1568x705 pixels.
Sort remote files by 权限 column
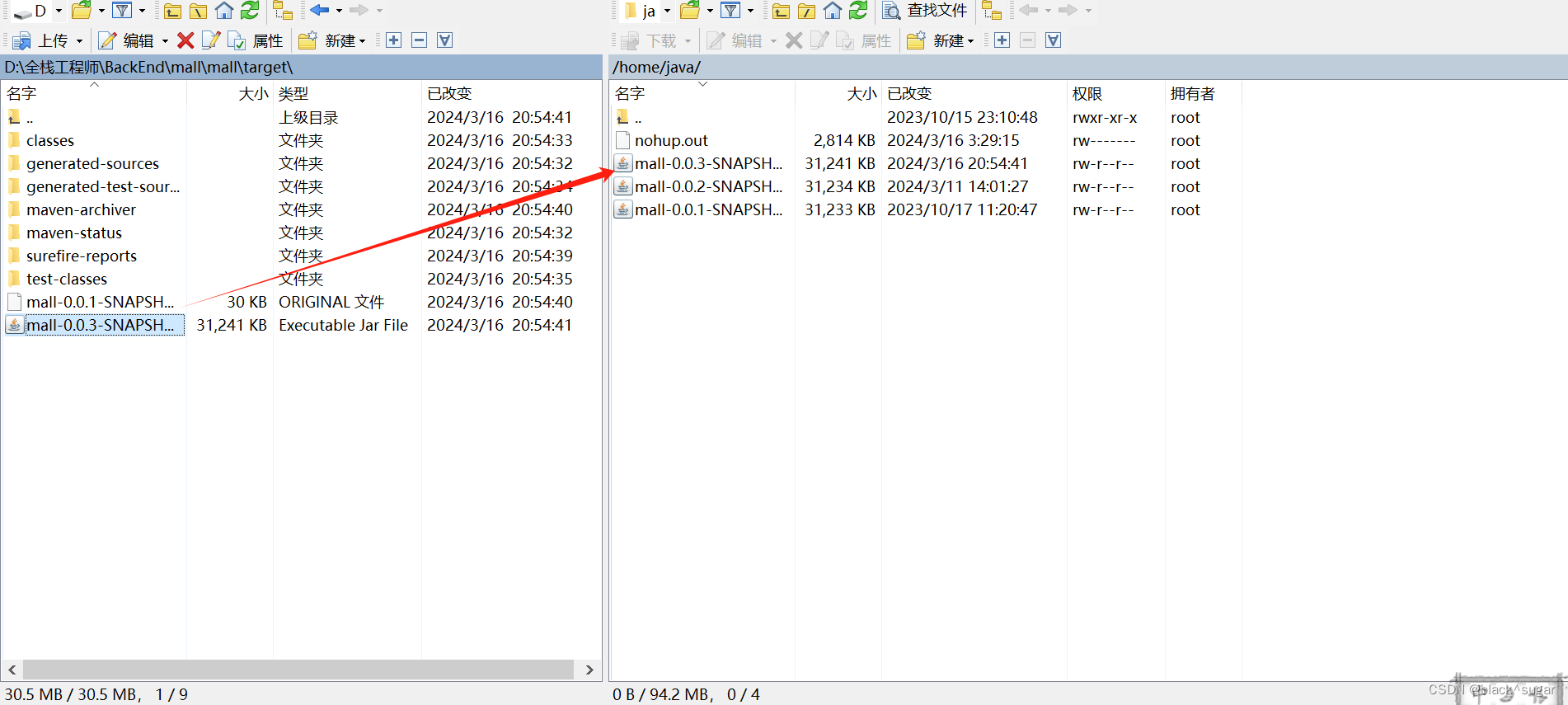pyautogui.click(x=1116, y=93)
